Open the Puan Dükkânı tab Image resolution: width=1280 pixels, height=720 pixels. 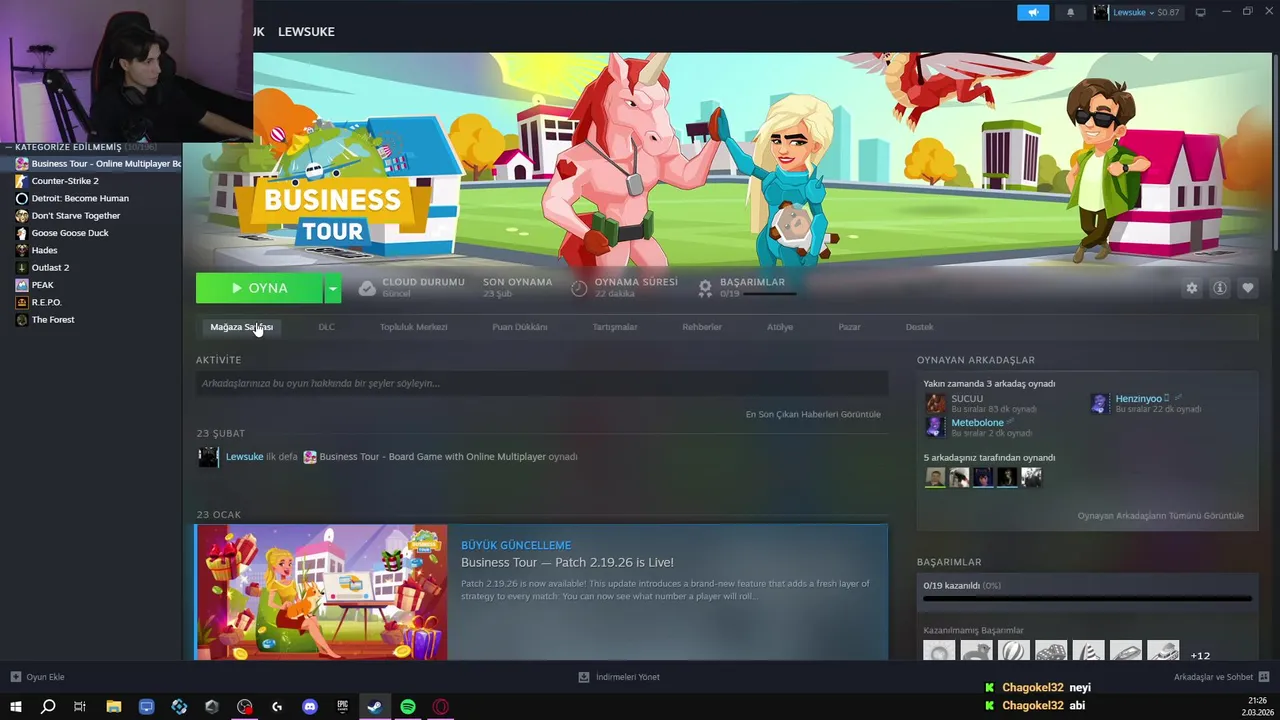coord(519,327)
